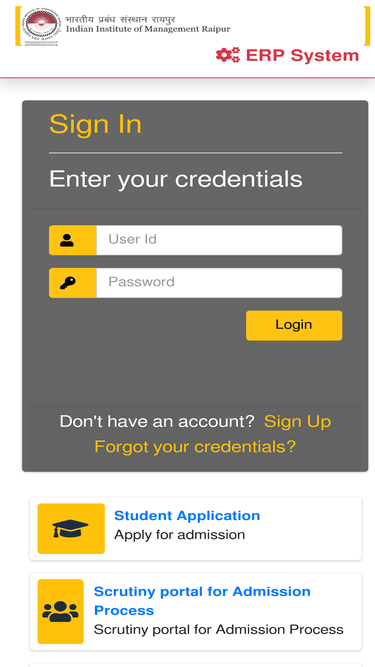
Task: Click the red gears ERP icon
Action: pos(228,55)
